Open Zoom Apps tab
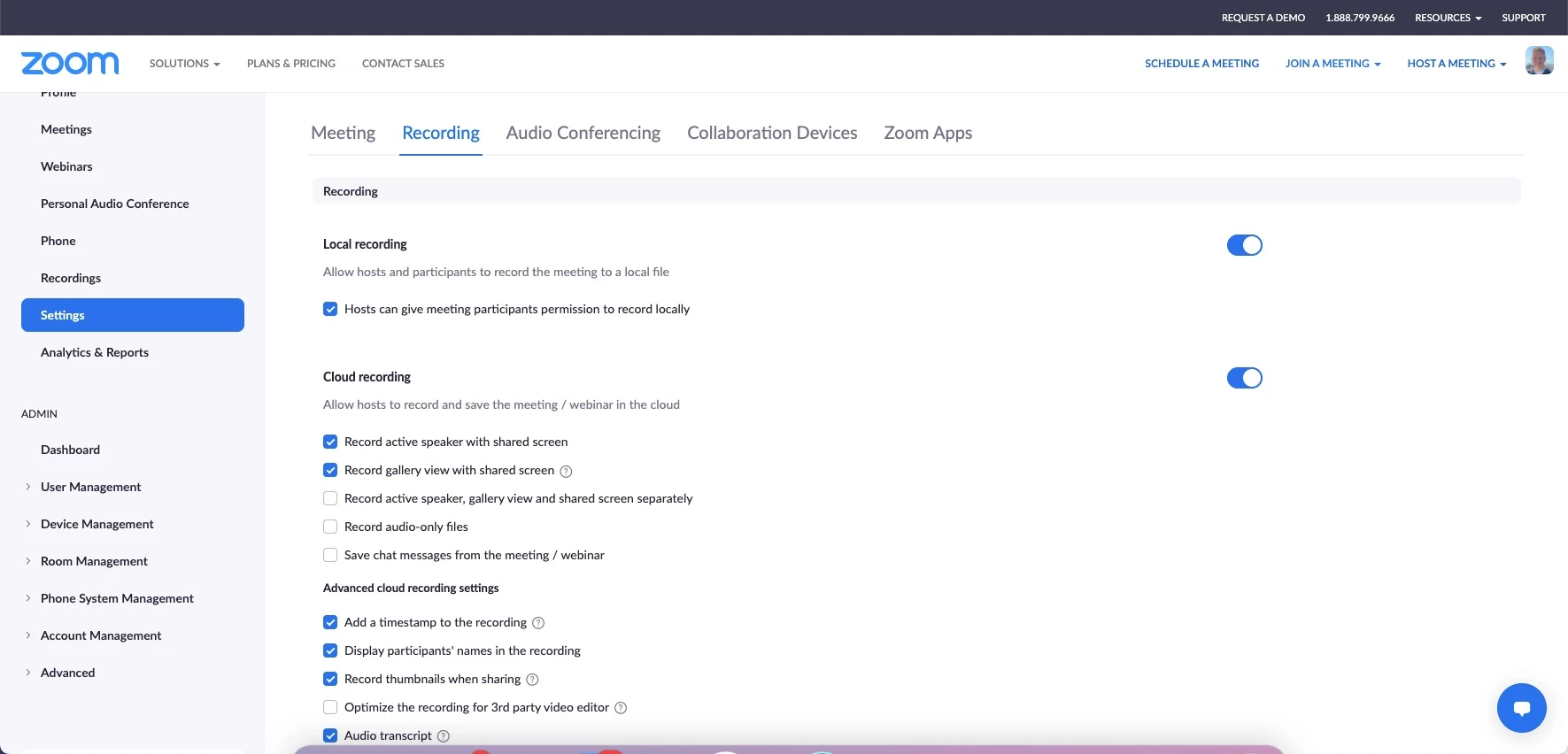 (x=928, y=133)
